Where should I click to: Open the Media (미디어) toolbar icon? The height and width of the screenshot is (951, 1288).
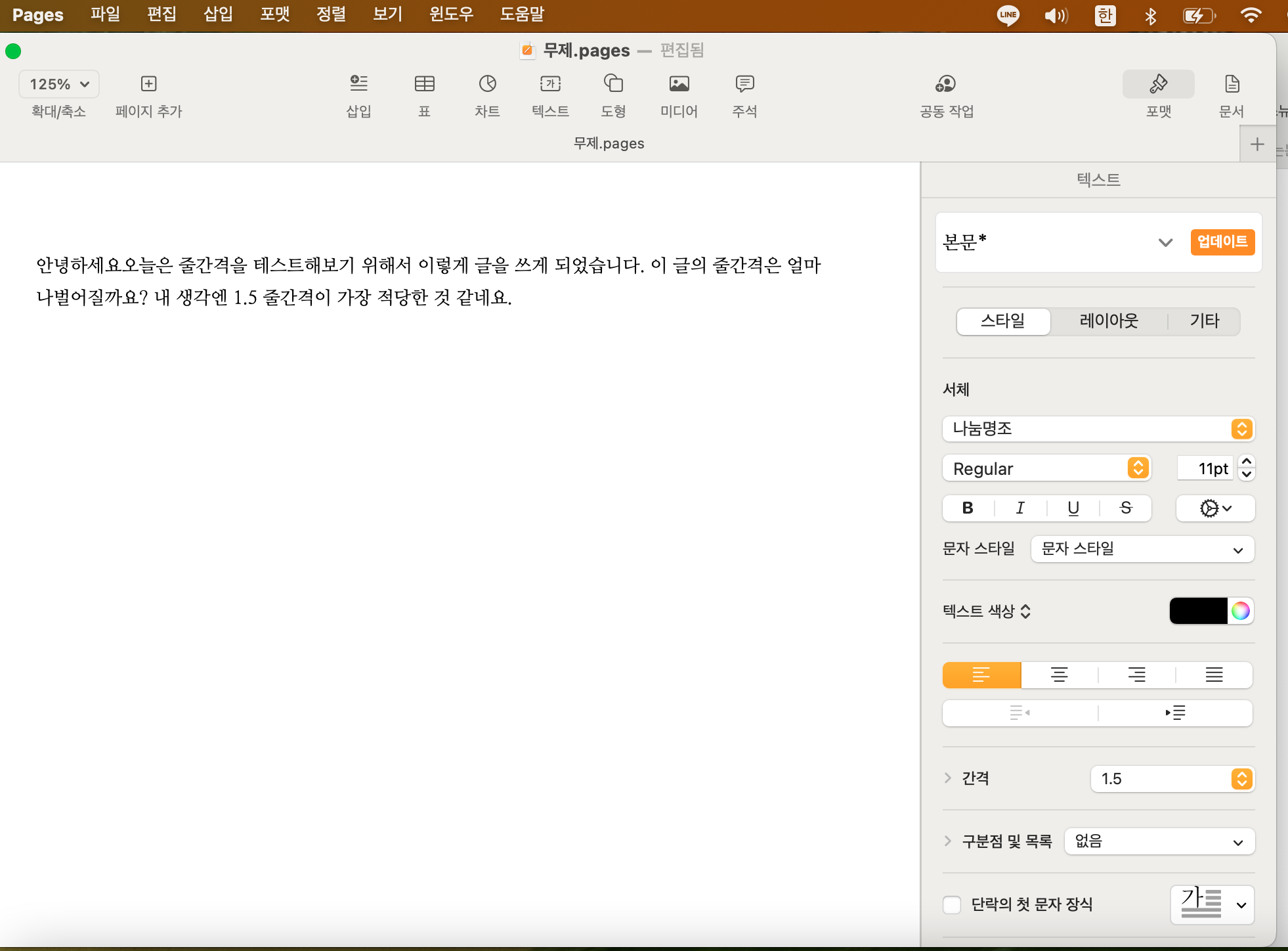[x=679, y=84]
